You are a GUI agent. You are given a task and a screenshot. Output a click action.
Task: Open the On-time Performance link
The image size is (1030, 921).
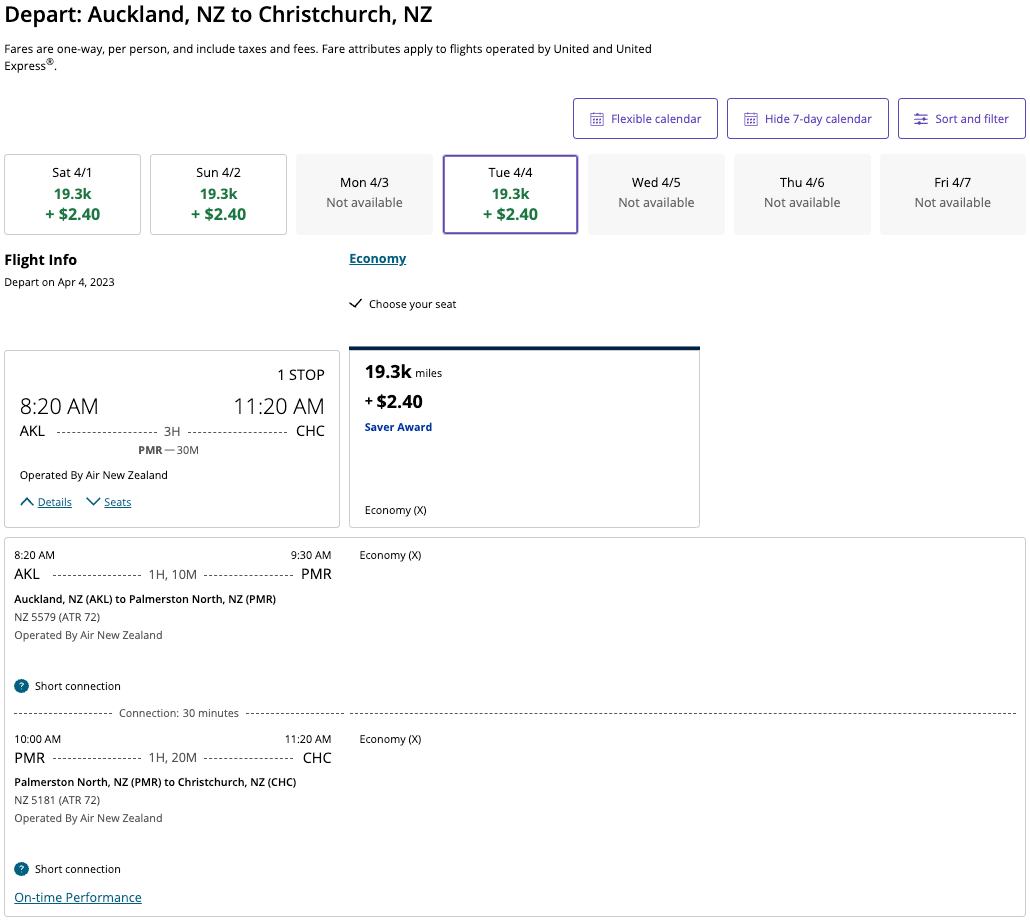(x=78, y=897)
